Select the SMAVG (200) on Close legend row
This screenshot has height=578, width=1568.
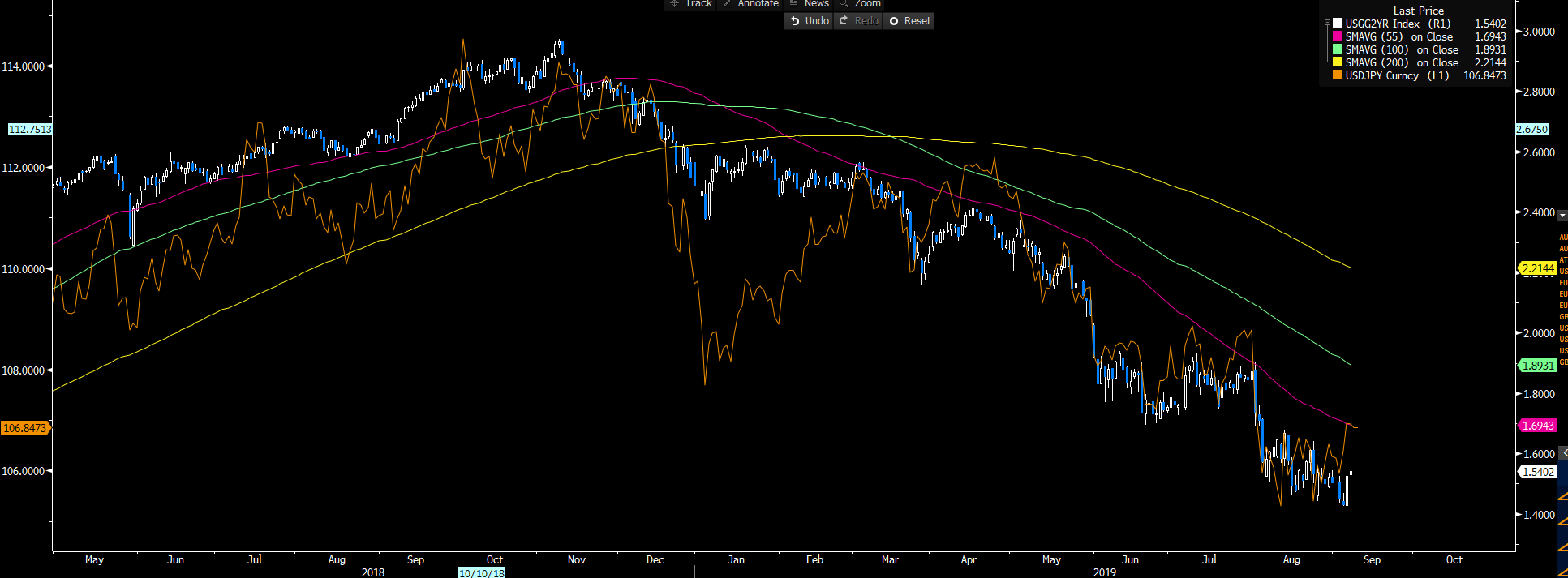click(1420, 62)
